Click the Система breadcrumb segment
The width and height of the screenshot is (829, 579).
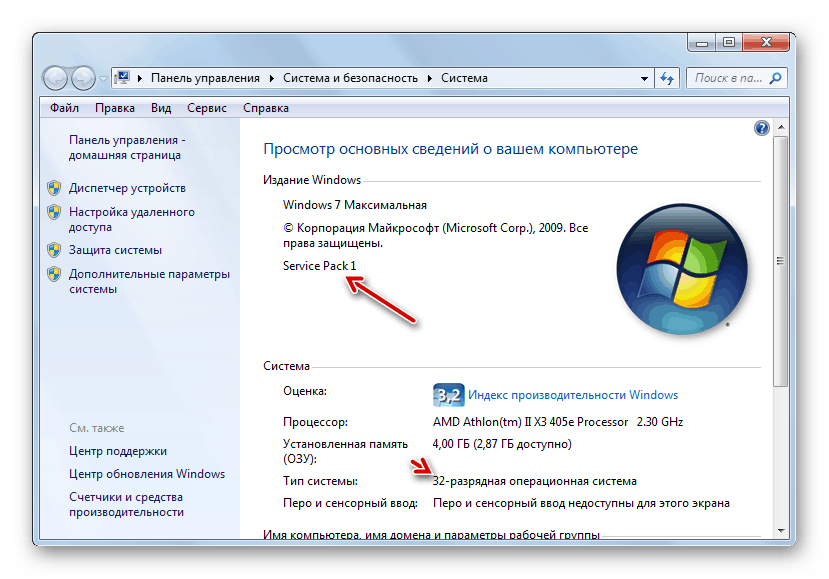[x=464, y=78]
